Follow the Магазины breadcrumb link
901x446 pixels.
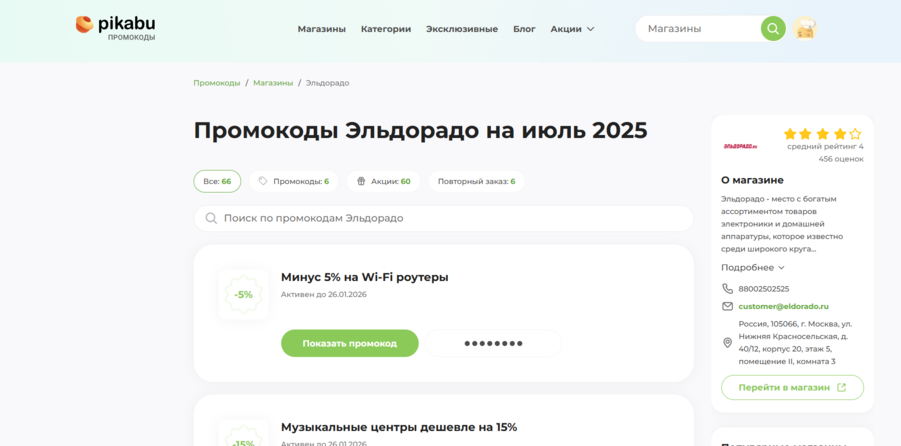pos(273,83)
